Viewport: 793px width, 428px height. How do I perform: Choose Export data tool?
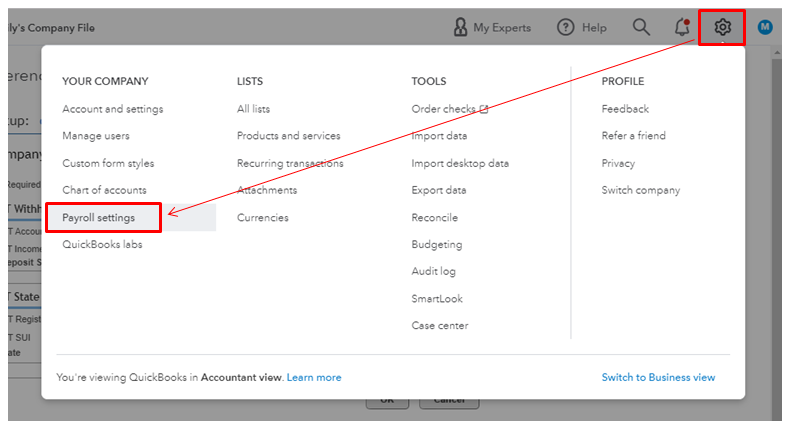[x=438, y=190]
